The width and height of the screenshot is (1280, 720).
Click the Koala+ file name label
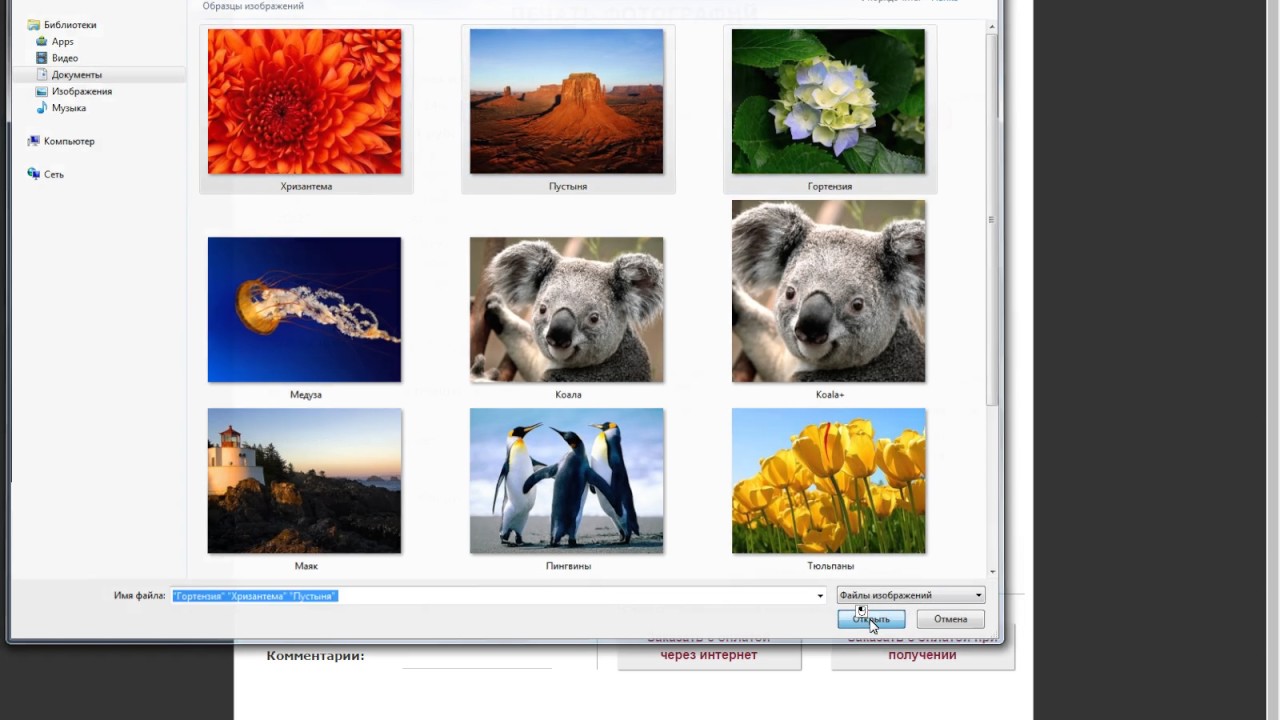[x=830, y=395]
